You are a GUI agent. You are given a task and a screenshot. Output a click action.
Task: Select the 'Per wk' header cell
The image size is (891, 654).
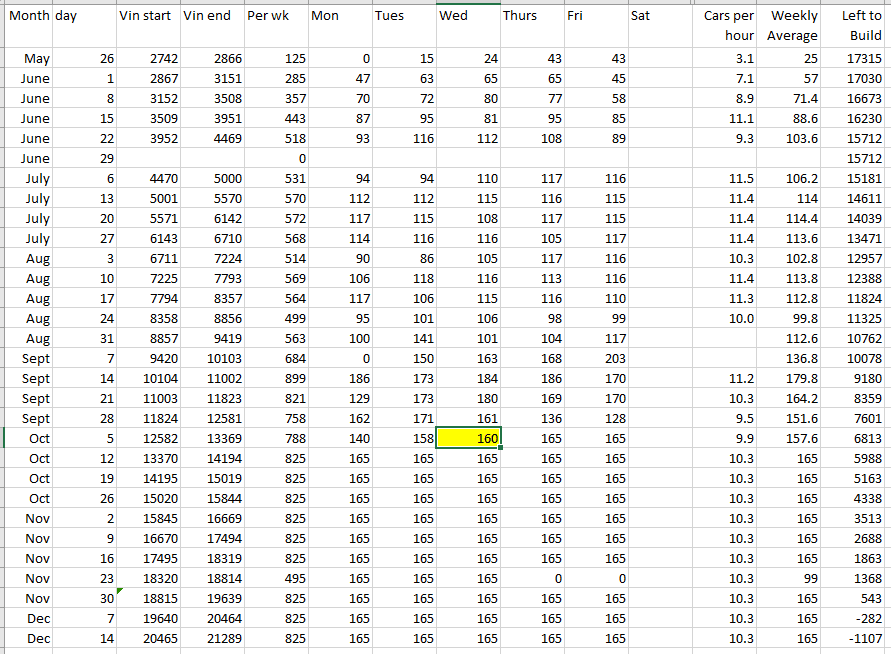coord(275,16)
